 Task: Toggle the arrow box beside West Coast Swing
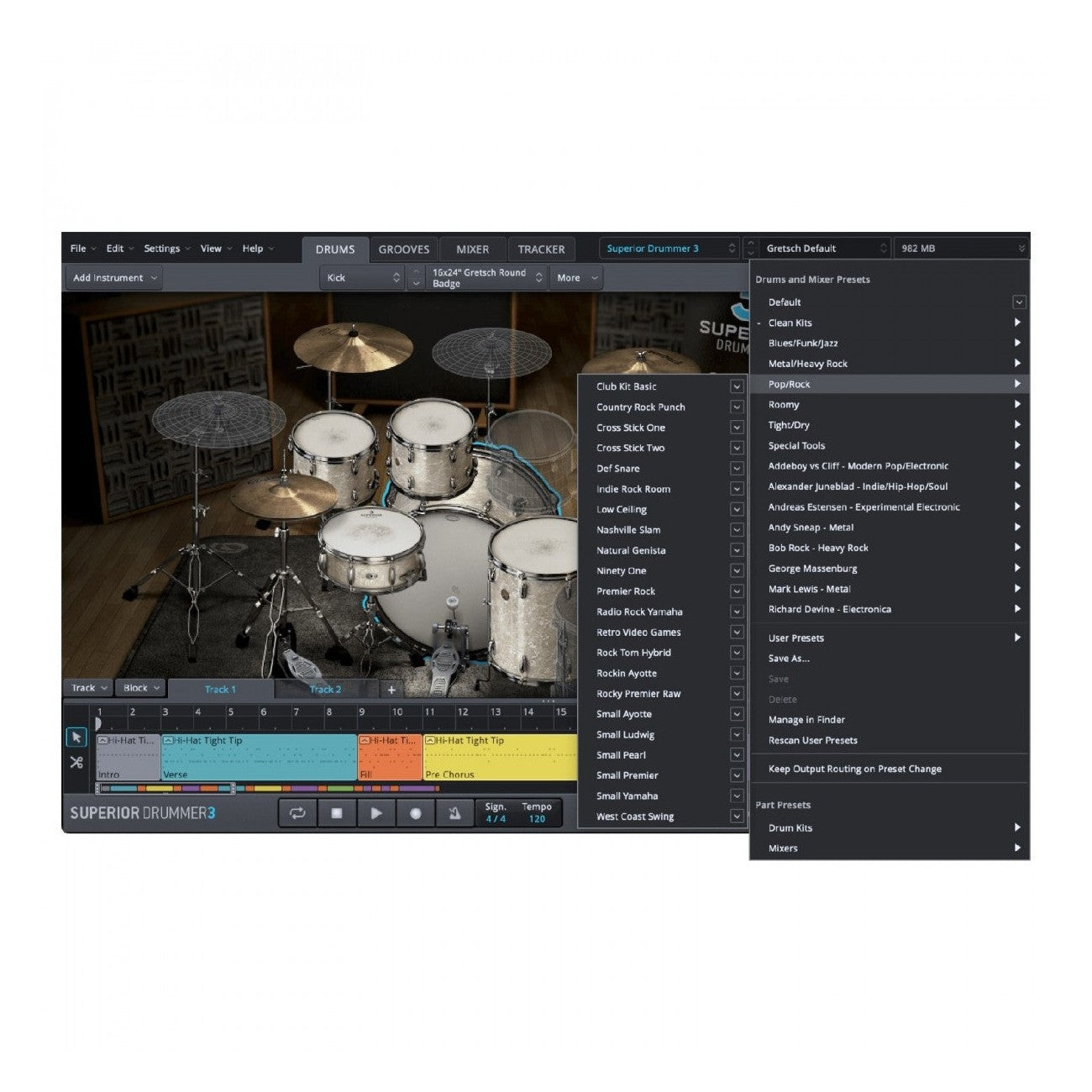pos(736,816)
